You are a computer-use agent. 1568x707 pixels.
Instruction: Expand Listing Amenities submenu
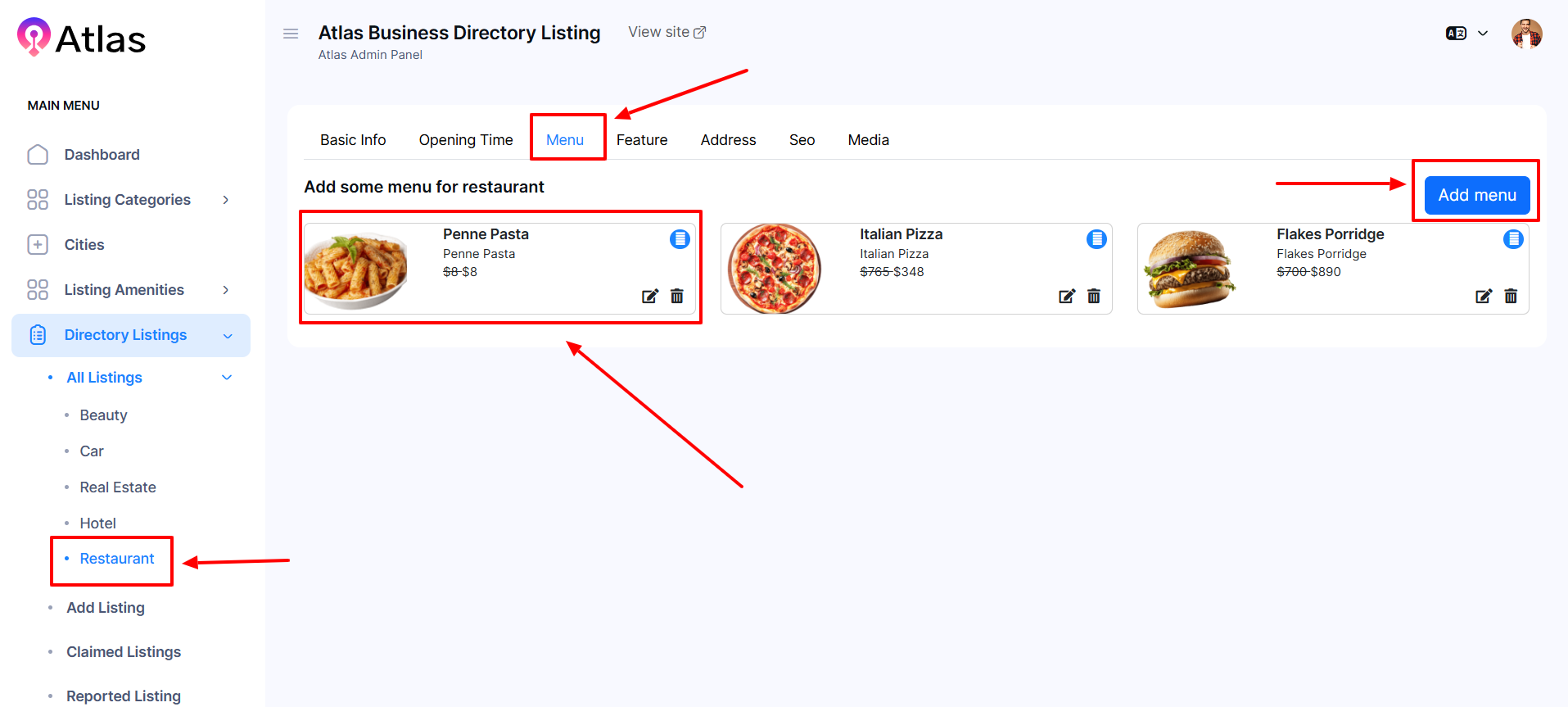[226, 290]
